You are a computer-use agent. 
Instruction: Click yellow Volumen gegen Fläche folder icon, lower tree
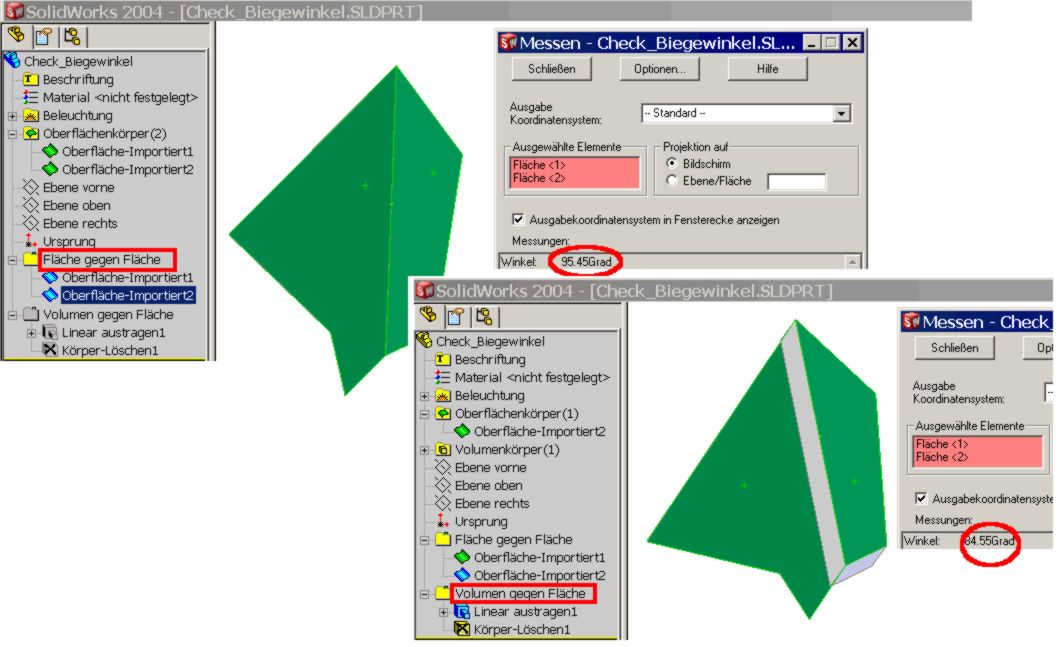443,594
